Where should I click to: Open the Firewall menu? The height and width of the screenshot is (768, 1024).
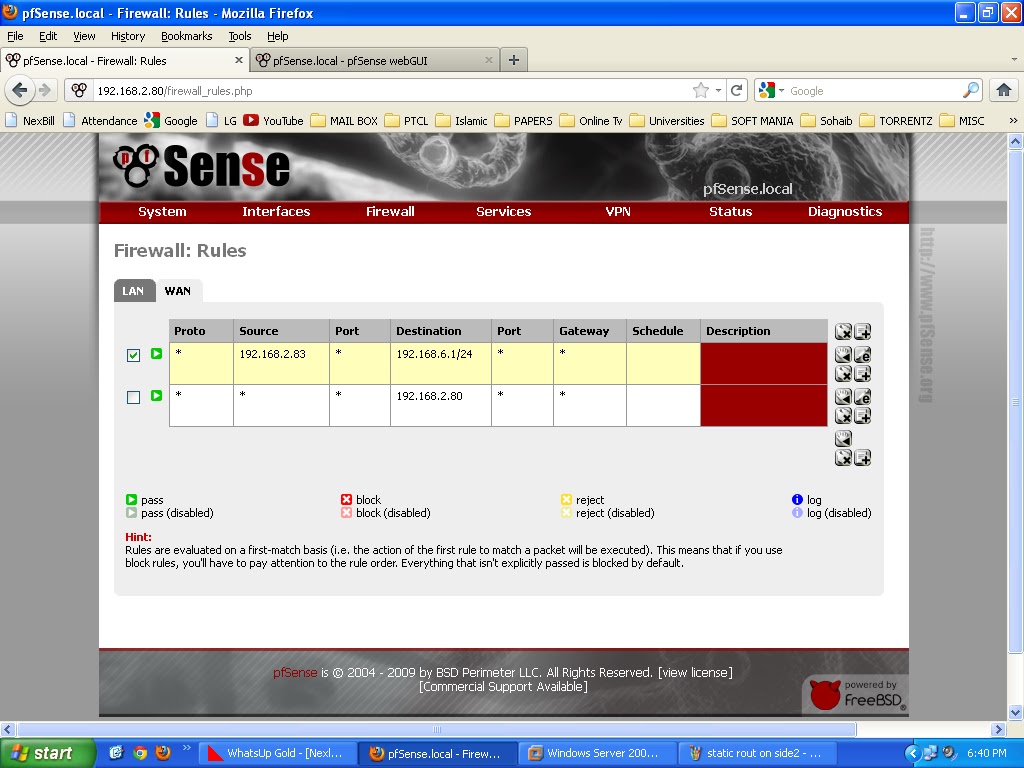point(390,211)
